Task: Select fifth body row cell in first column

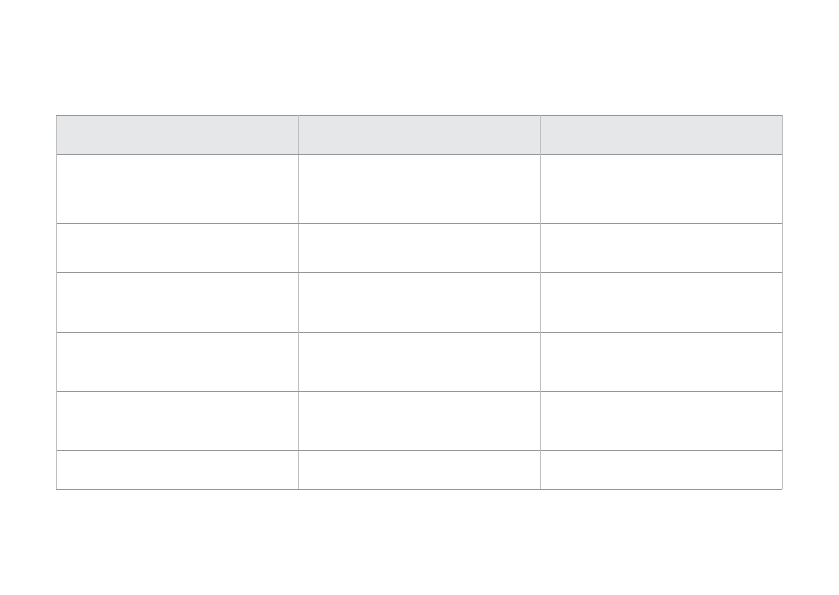Action: [x=177, y=421]
